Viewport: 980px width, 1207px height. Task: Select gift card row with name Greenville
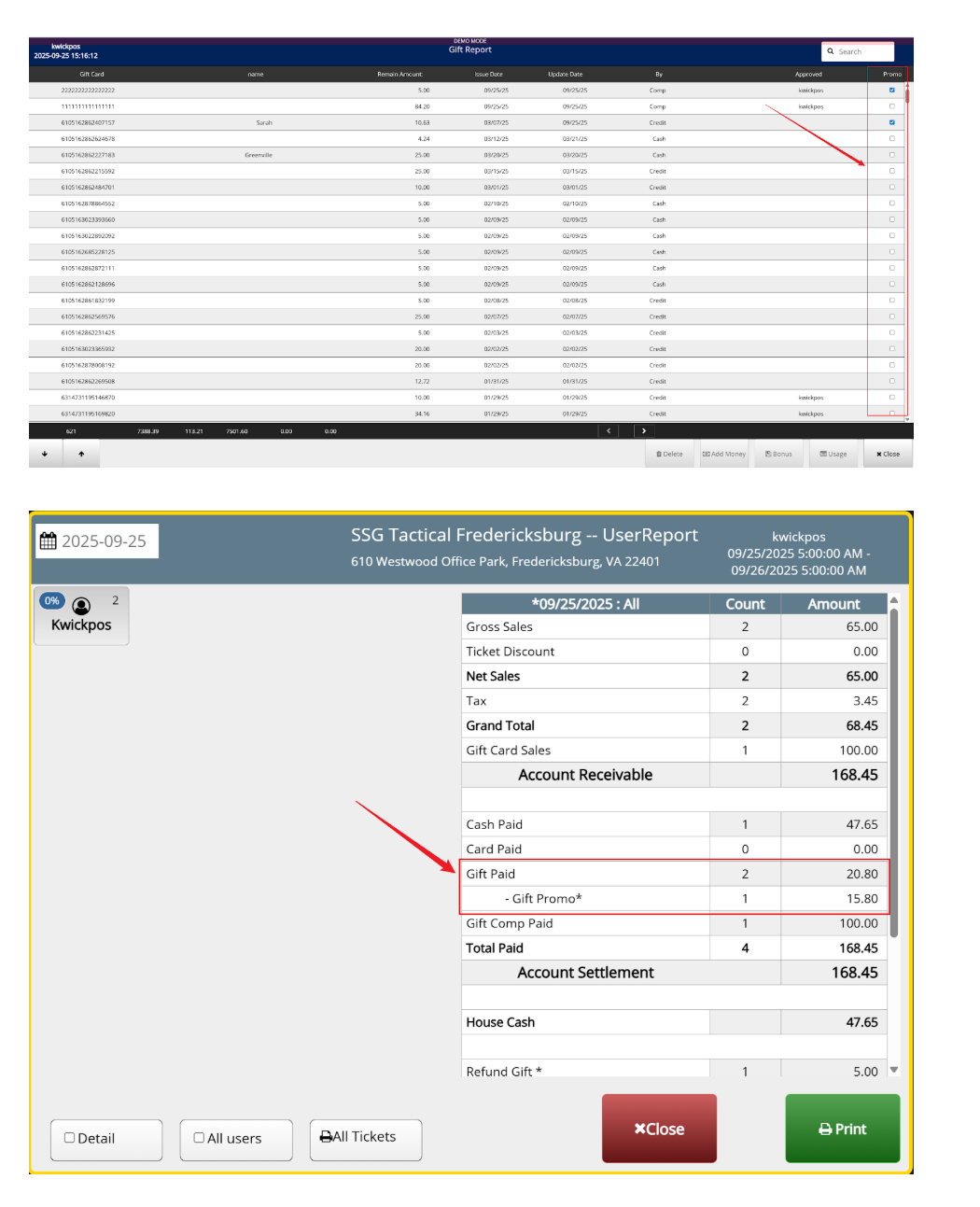467,155
